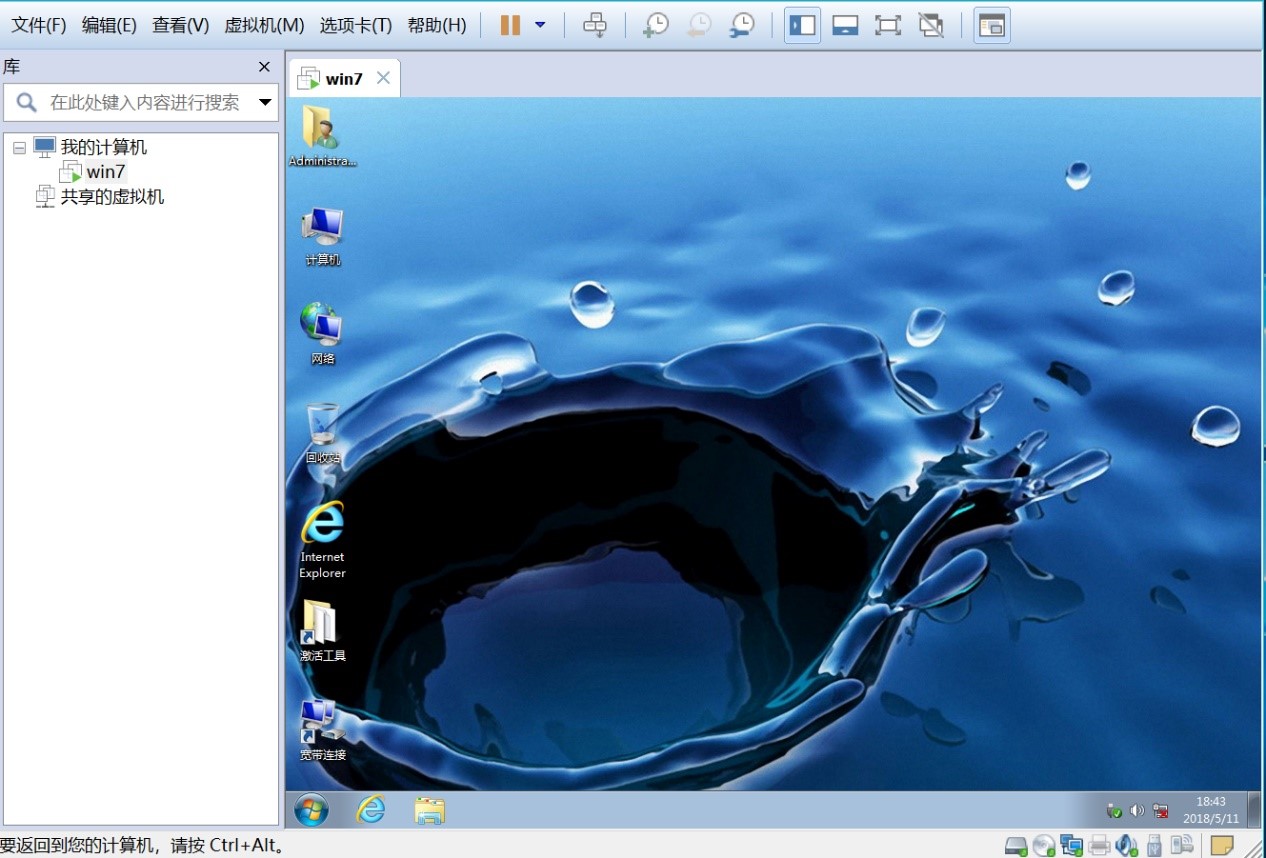Close the win7 tab
1266x858 pixels.
[x=383, y=78]
